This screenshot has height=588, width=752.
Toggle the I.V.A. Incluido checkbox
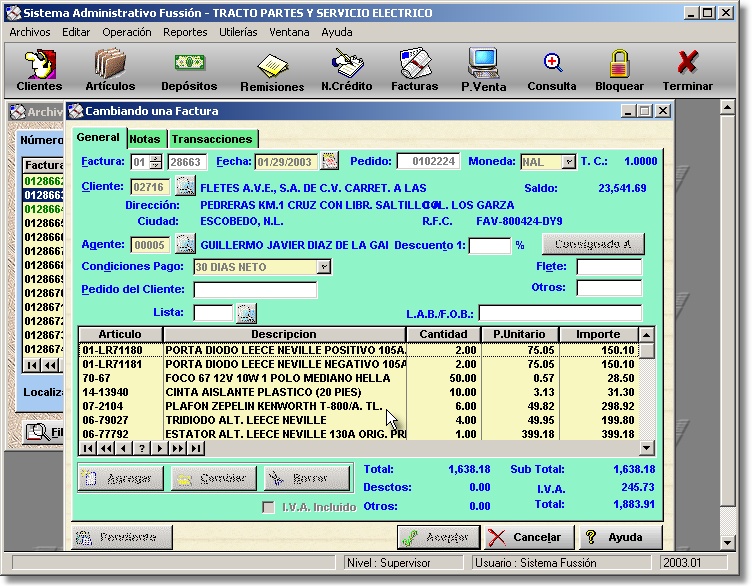coord(268,508)
